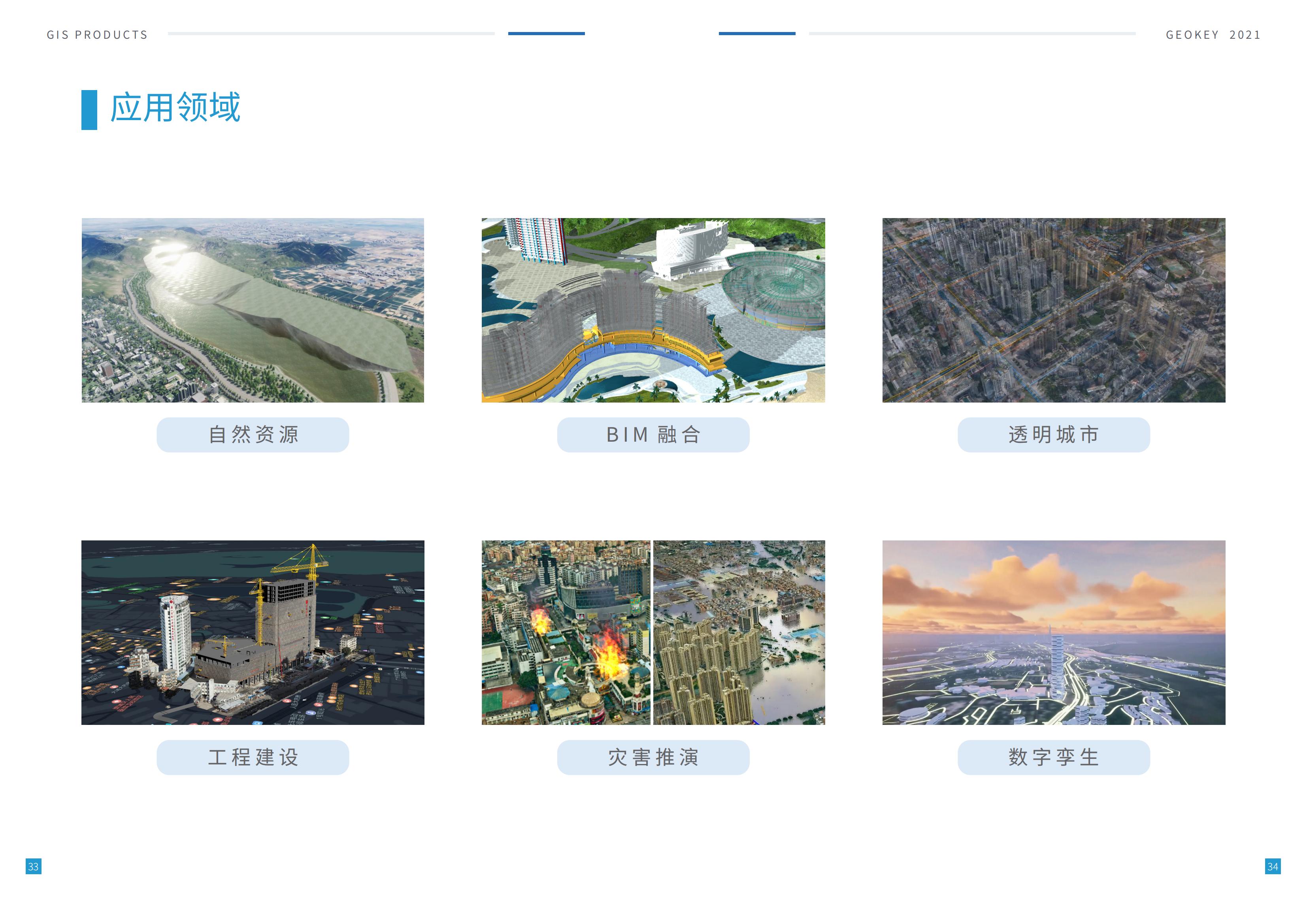Image resolution: width=1307 pixels, height=924 pixels.
Task: Click page number 34 badge
Action: click(x=1273, y=867)
